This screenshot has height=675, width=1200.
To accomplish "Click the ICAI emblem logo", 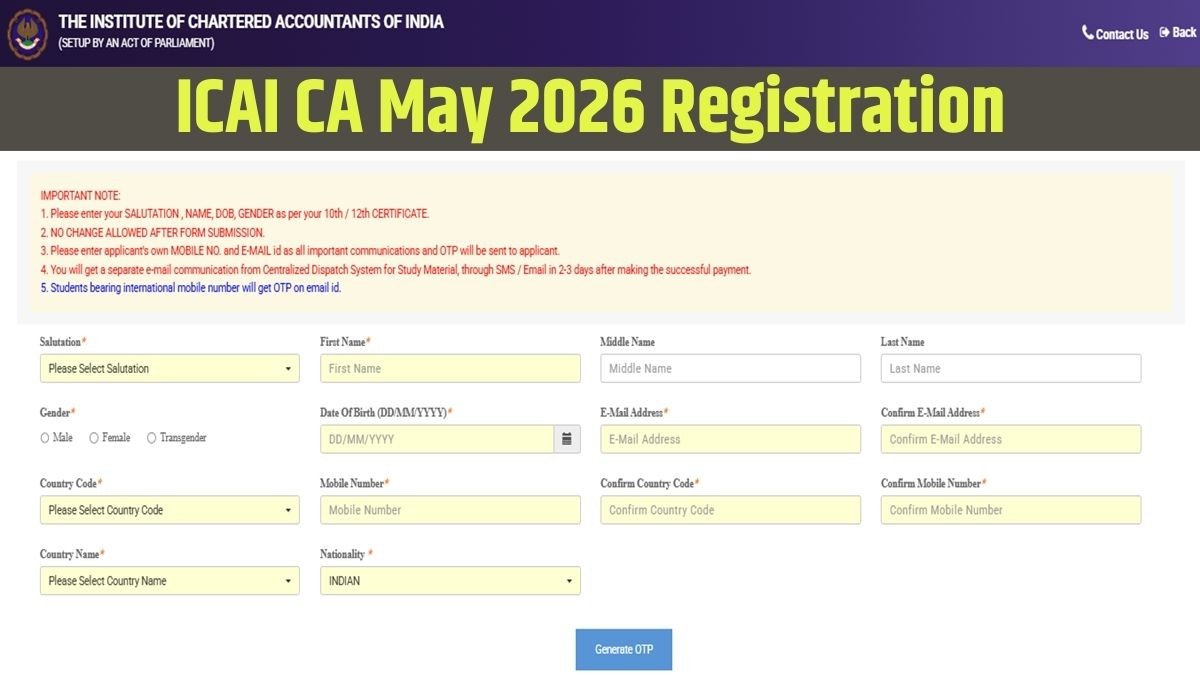I will coord(28,33).
